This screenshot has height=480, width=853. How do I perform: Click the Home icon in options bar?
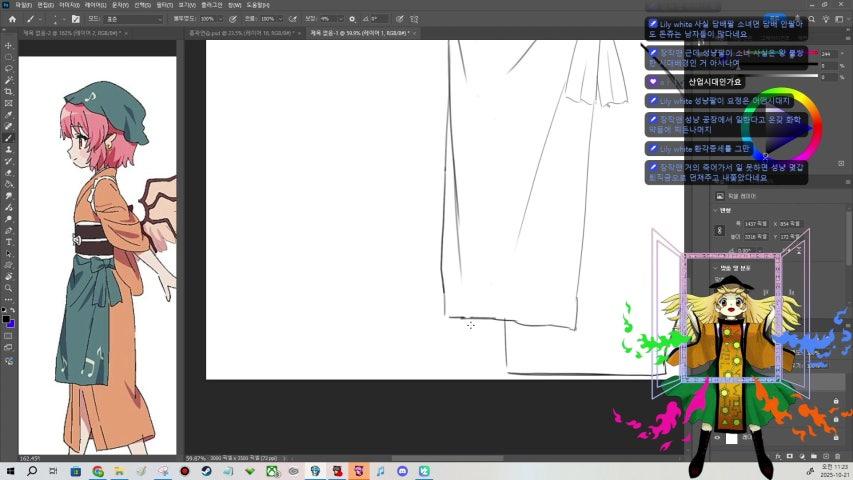(10, 19)
